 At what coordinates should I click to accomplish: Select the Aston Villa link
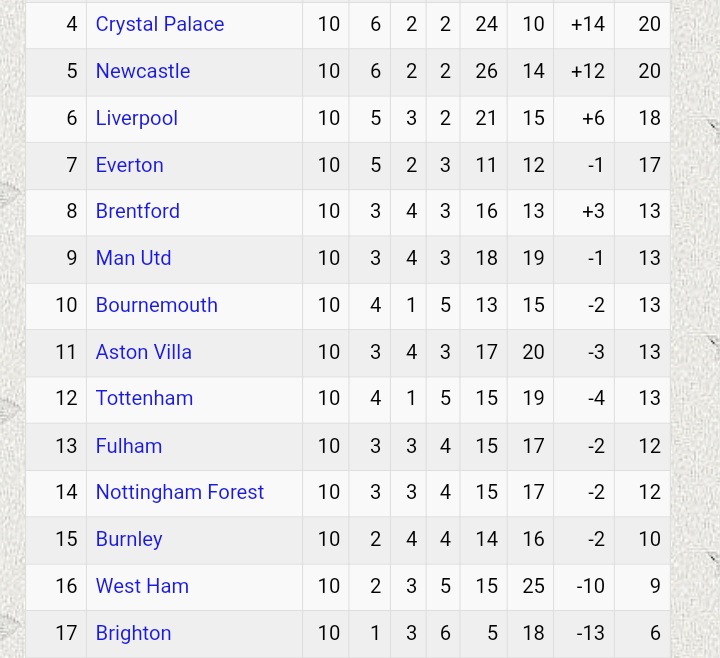(144, 352)
